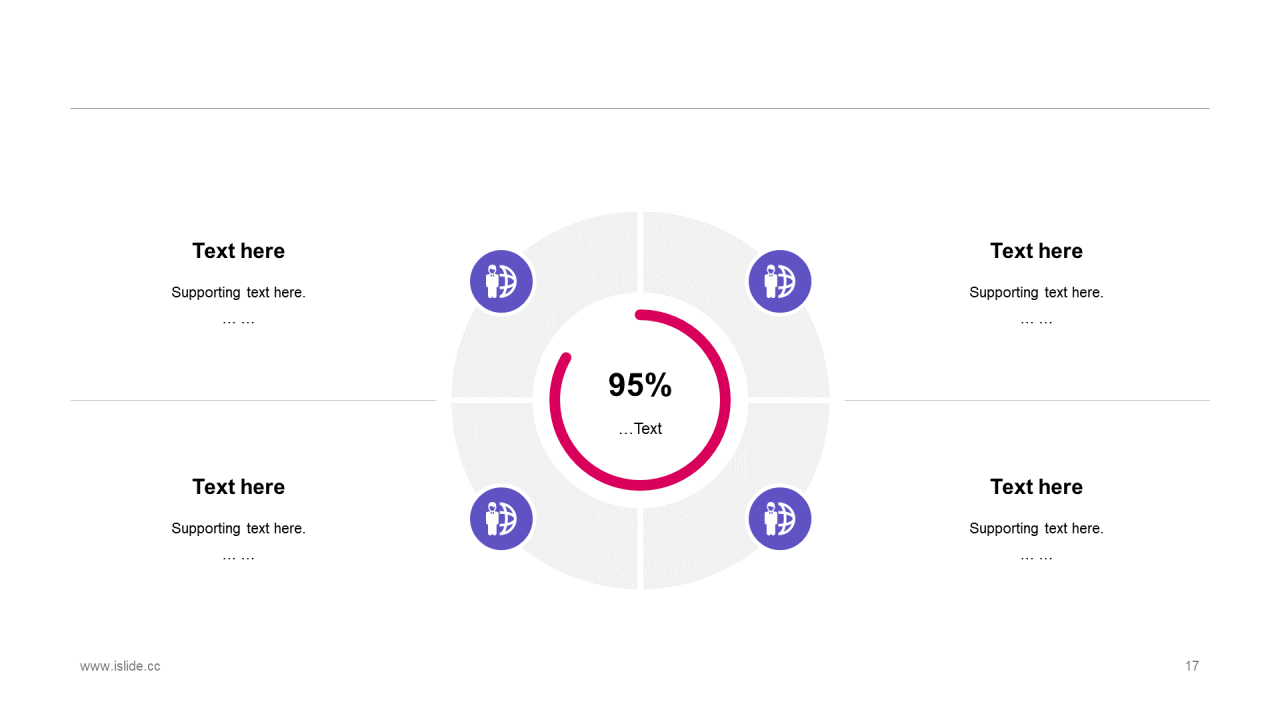This screenshot has height=720, width=1280.
Task: Click bottom-right "Supporting text here." line
Action: click(1036, 529)
